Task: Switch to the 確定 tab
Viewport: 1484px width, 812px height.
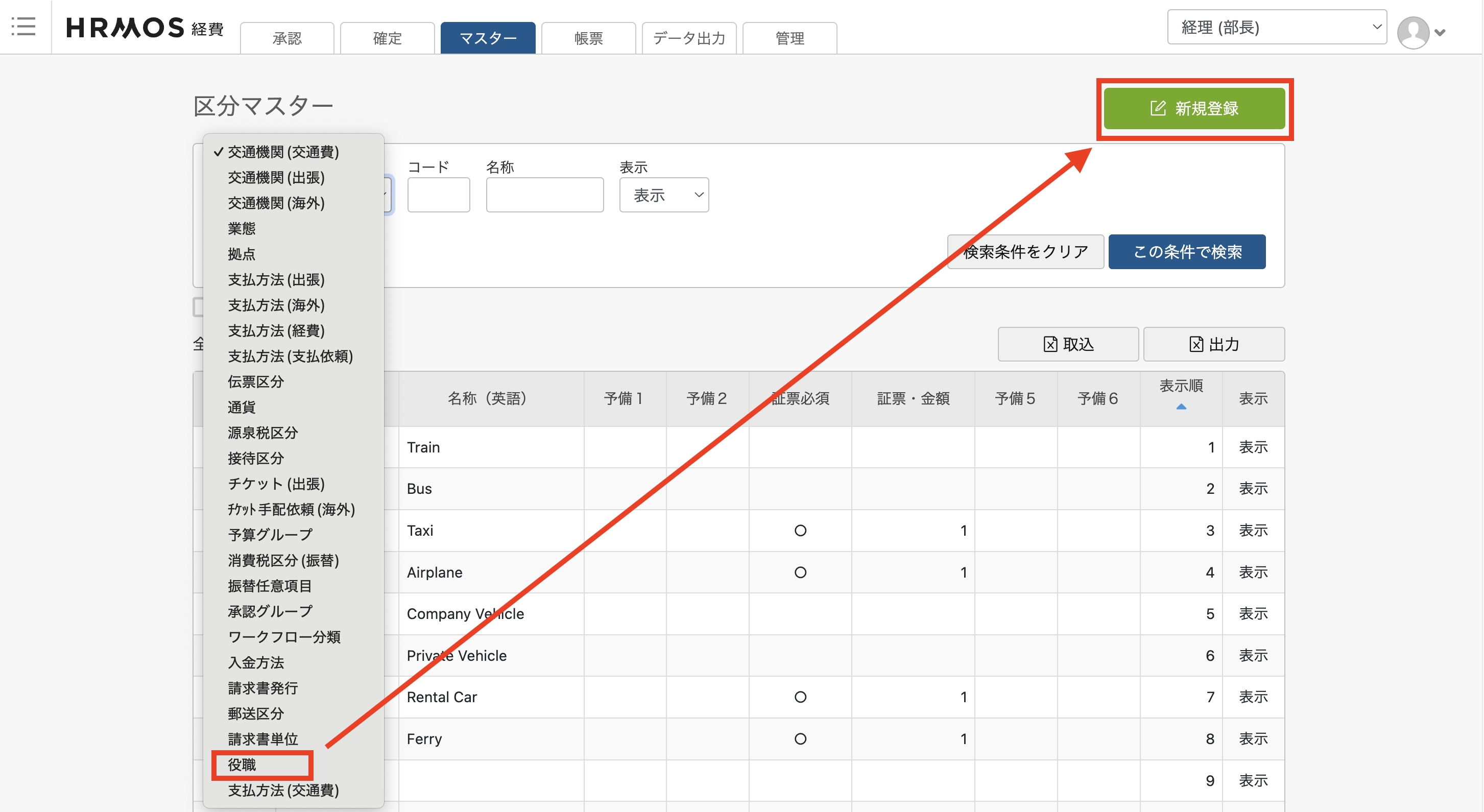Action: (387, 38)
